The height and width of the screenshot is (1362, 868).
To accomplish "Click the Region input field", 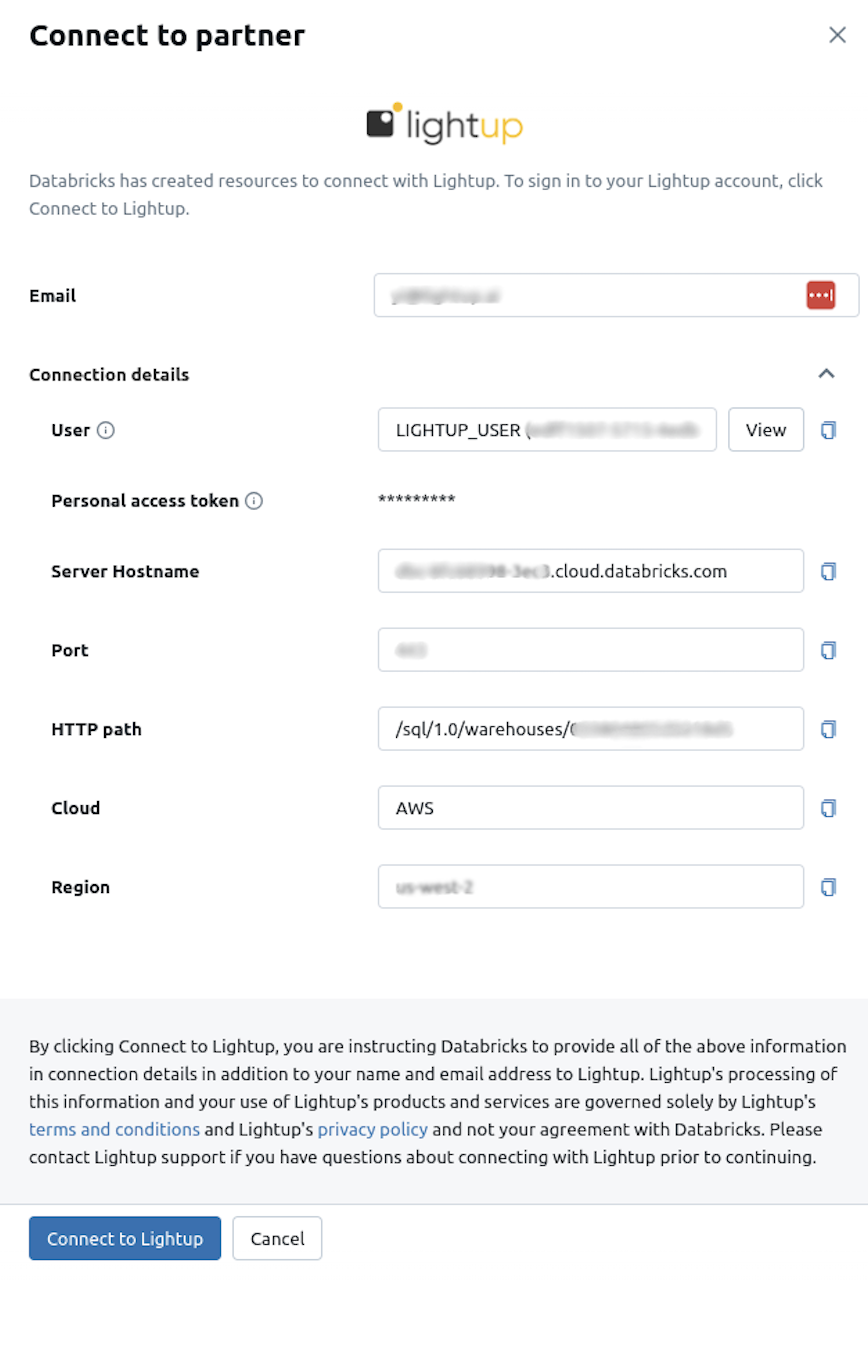I will pos(590,886).
